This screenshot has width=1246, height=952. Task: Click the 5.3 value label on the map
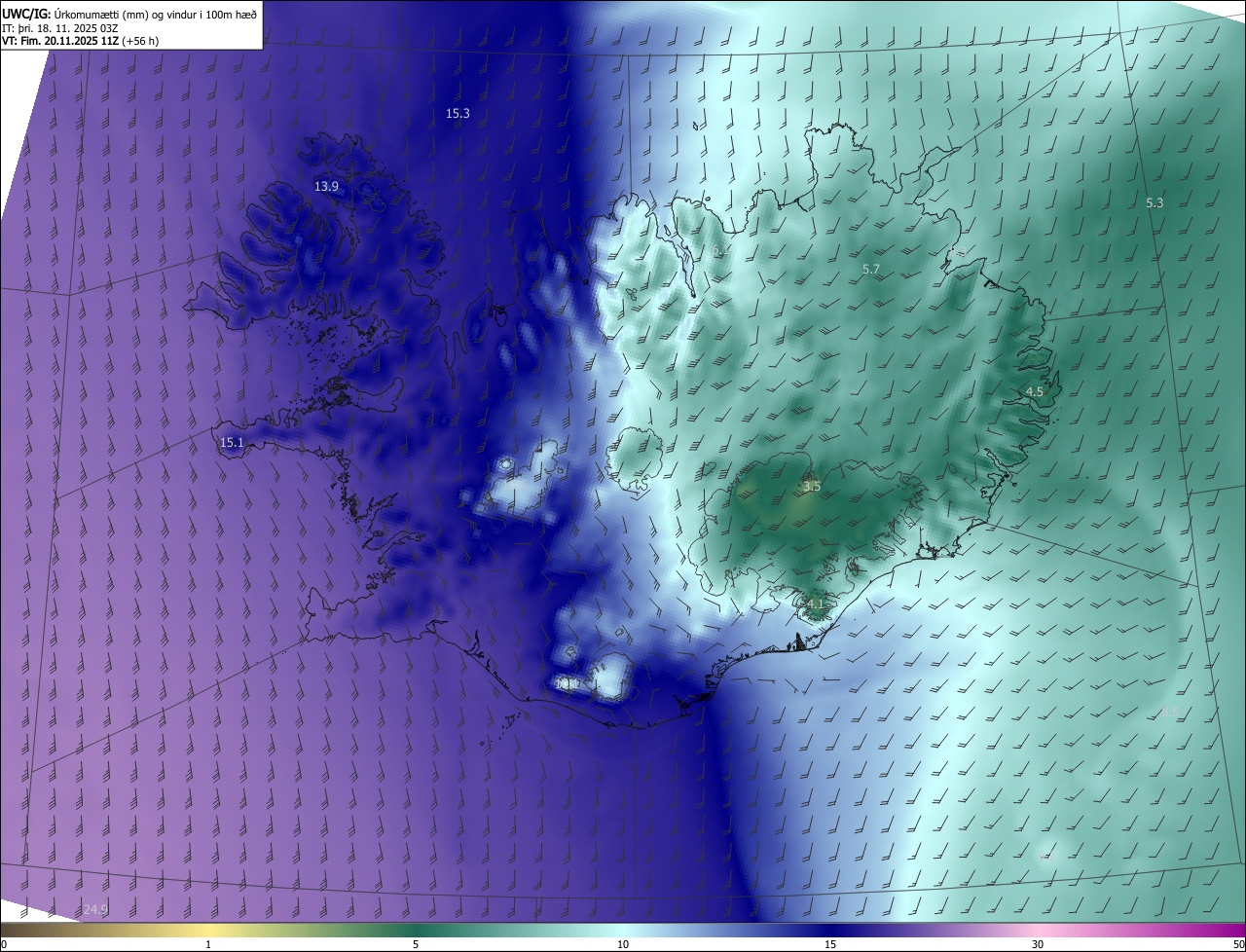tap(1154, 203)
